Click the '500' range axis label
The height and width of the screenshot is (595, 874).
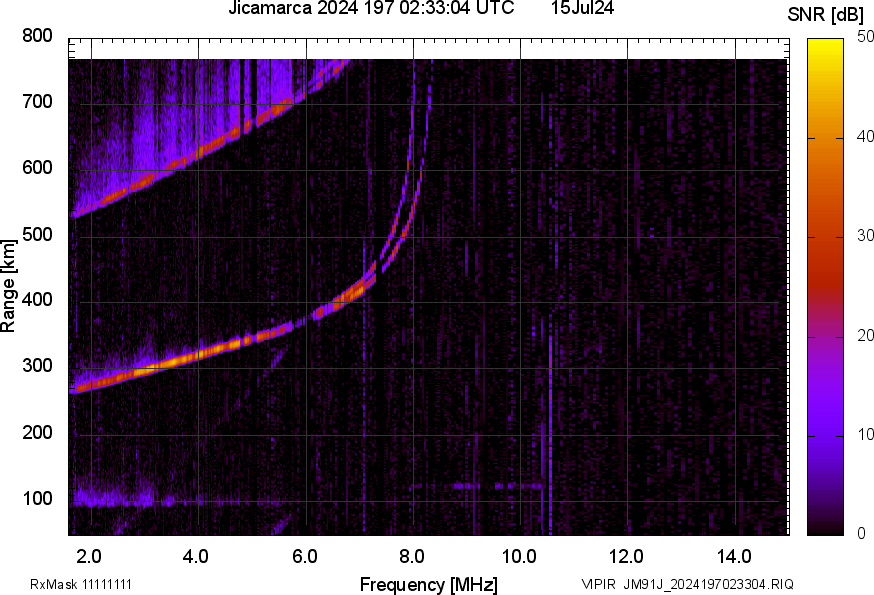[37, 234]
